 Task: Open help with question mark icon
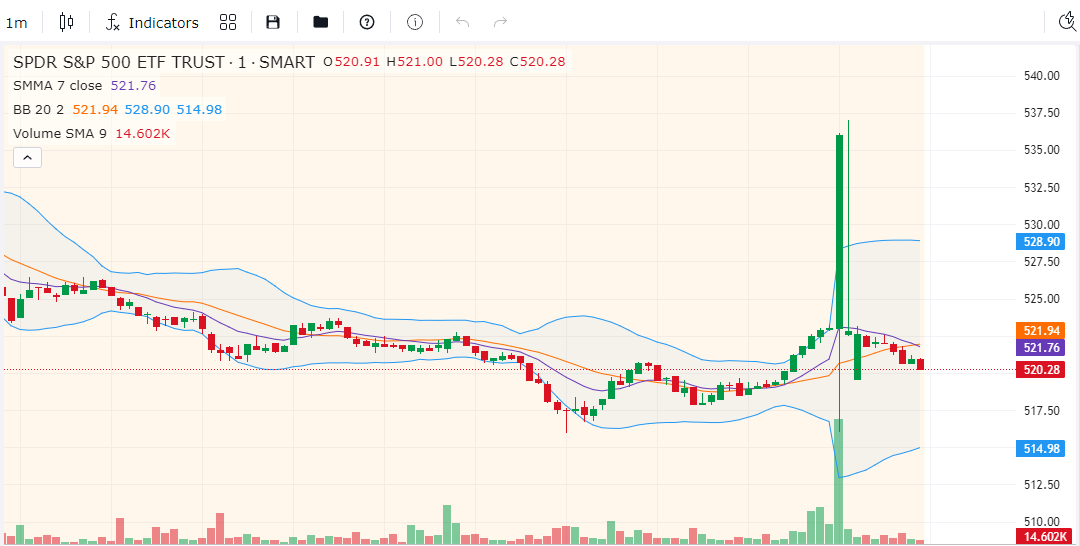point(367,23)
